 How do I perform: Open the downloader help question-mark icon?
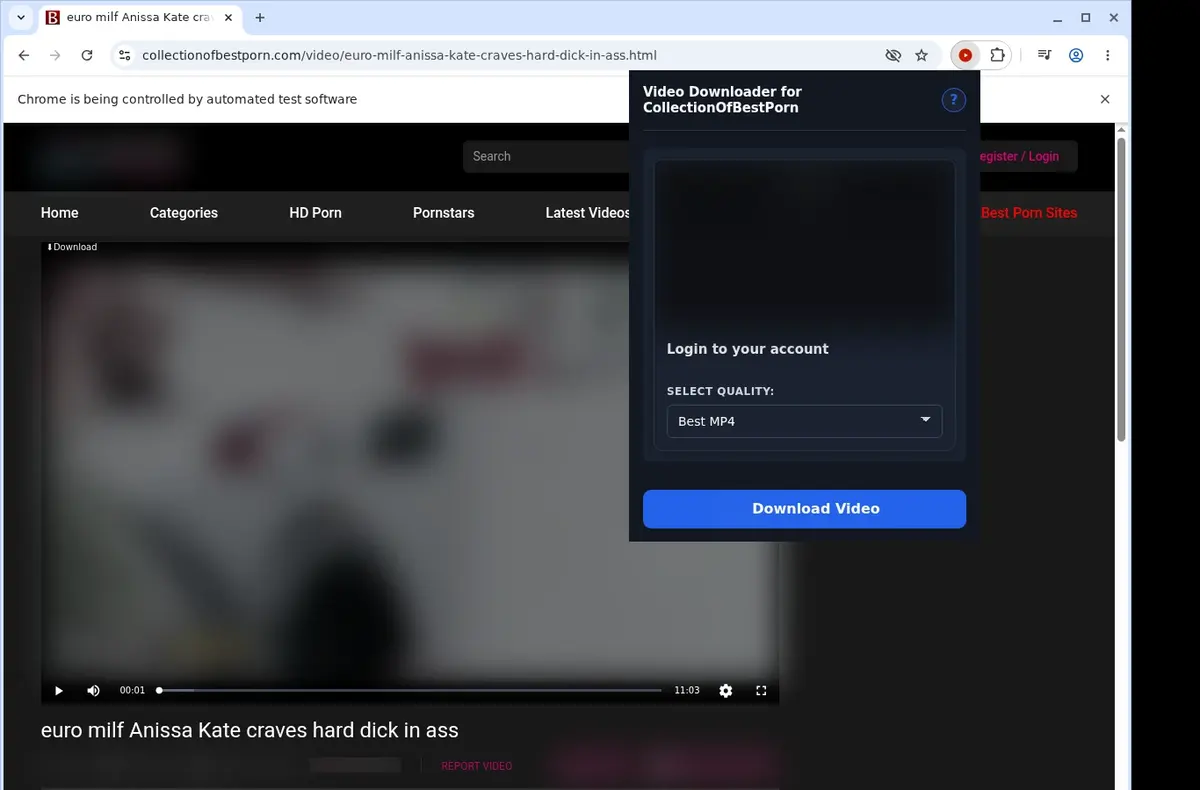pos(953,99)
